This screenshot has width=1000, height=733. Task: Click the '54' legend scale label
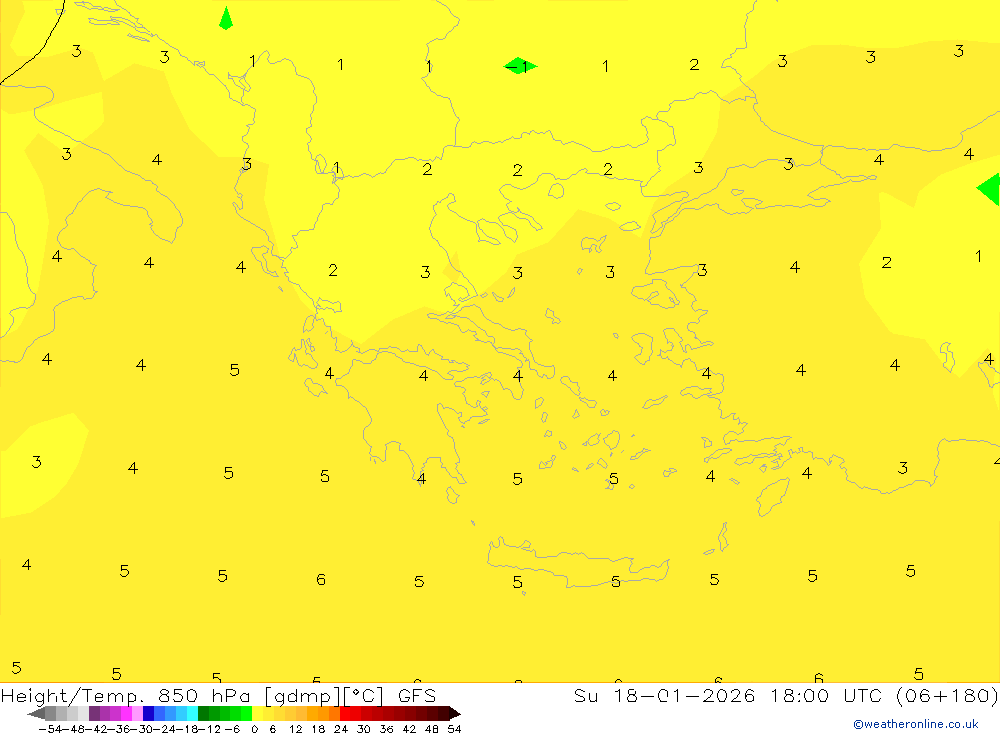point(454,729)
